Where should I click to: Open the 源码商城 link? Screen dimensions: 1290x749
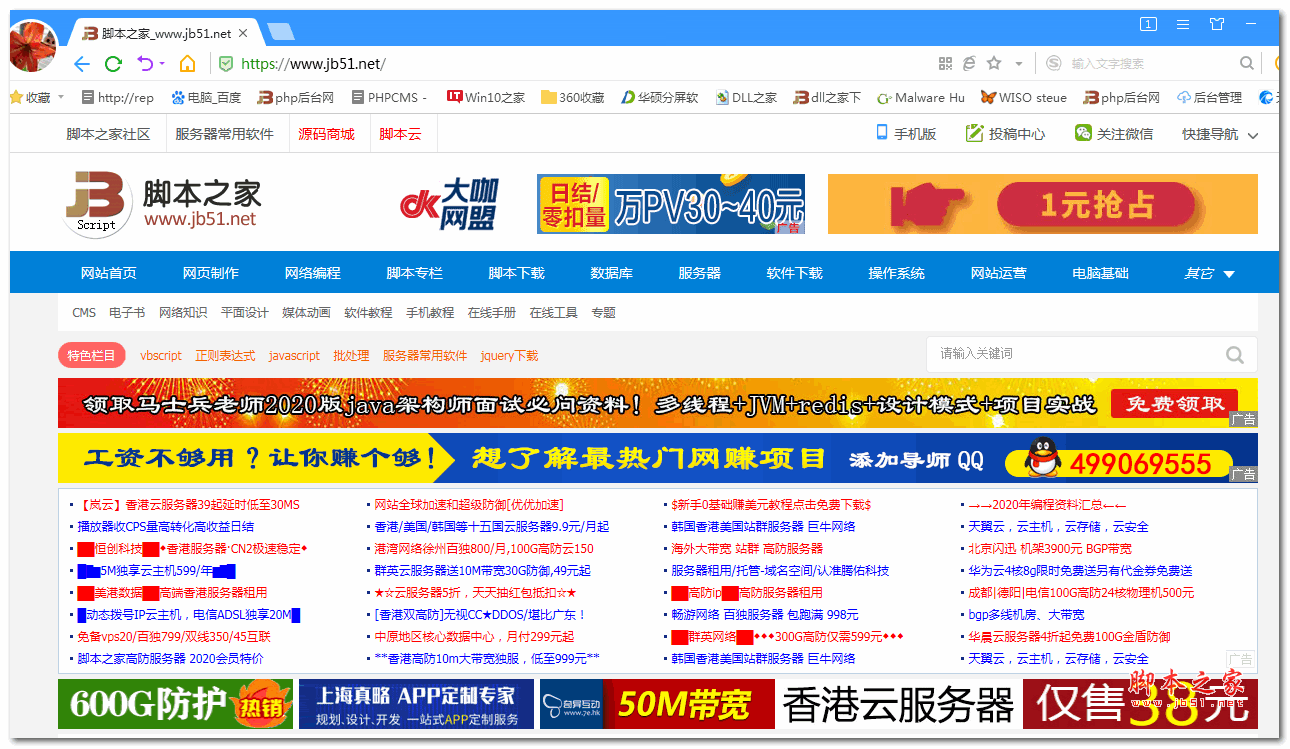coord(326,134)
